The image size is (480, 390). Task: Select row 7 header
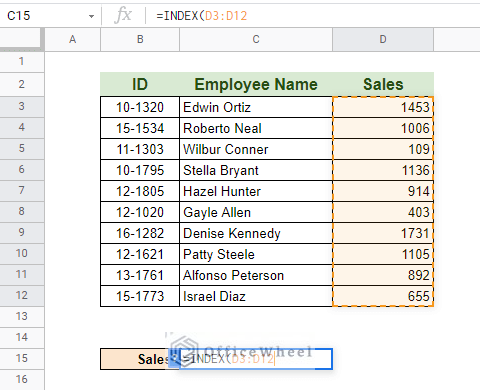point(22,191)
